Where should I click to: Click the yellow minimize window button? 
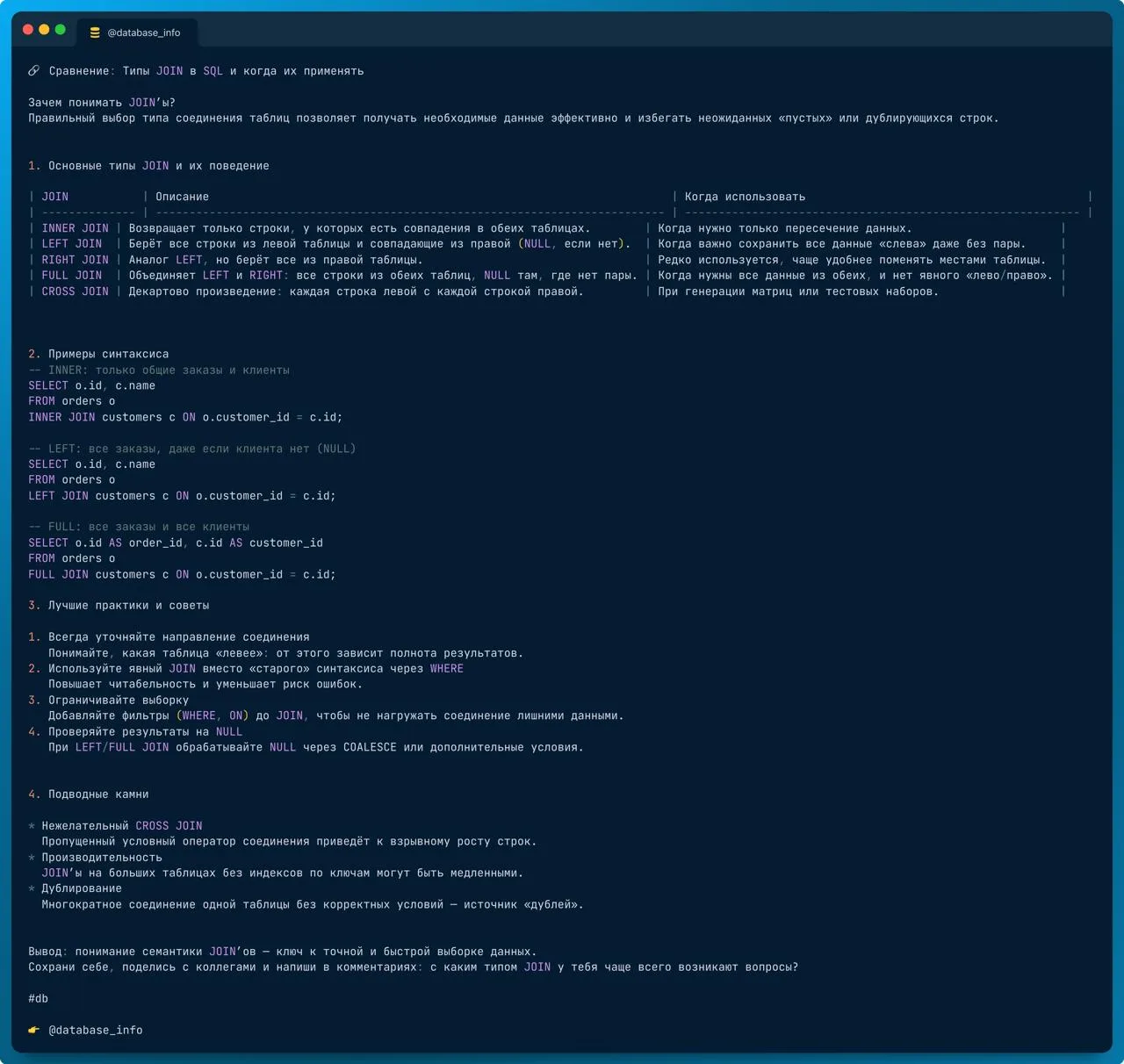[x=44, y=30]
